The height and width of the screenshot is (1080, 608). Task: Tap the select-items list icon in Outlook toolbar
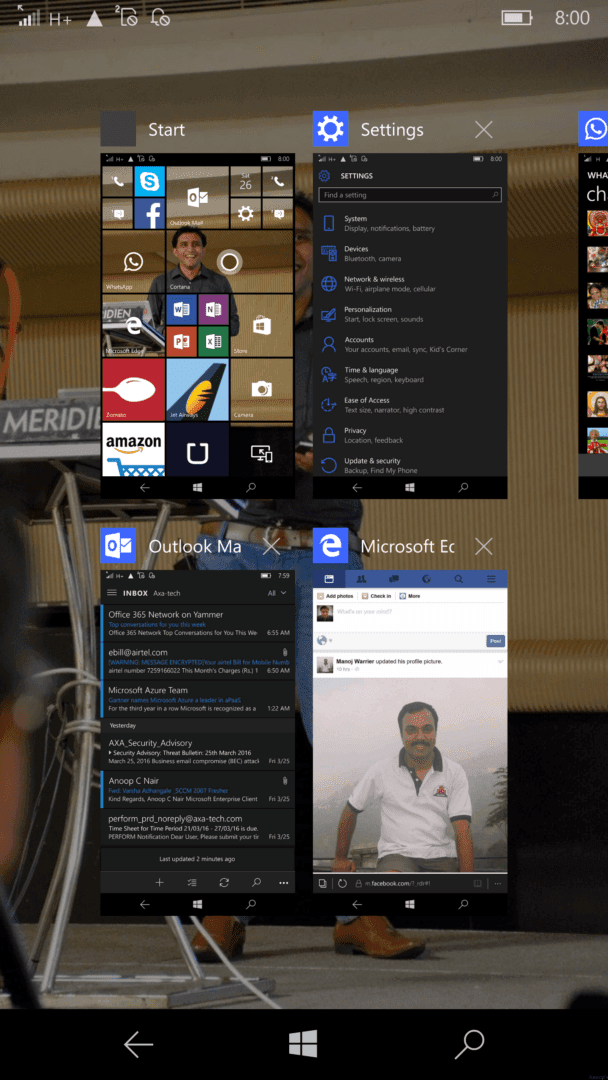(x=192, y=882)
